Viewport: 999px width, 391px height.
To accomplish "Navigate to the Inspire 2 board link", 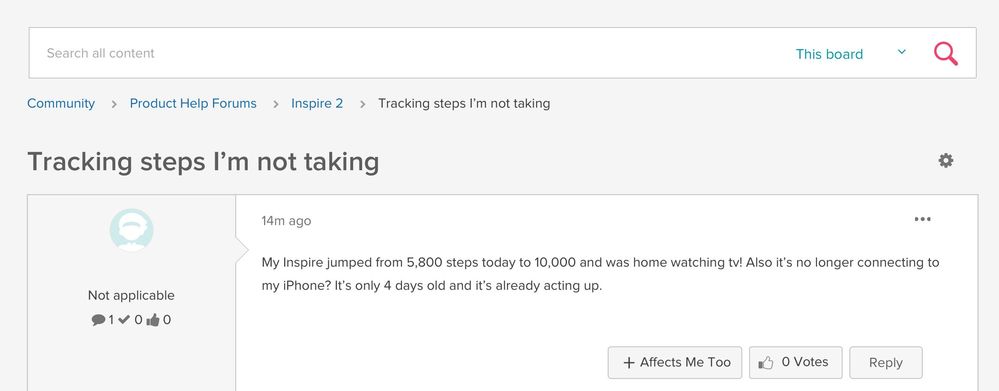I will pyautogui.click(x=317, y=103).
